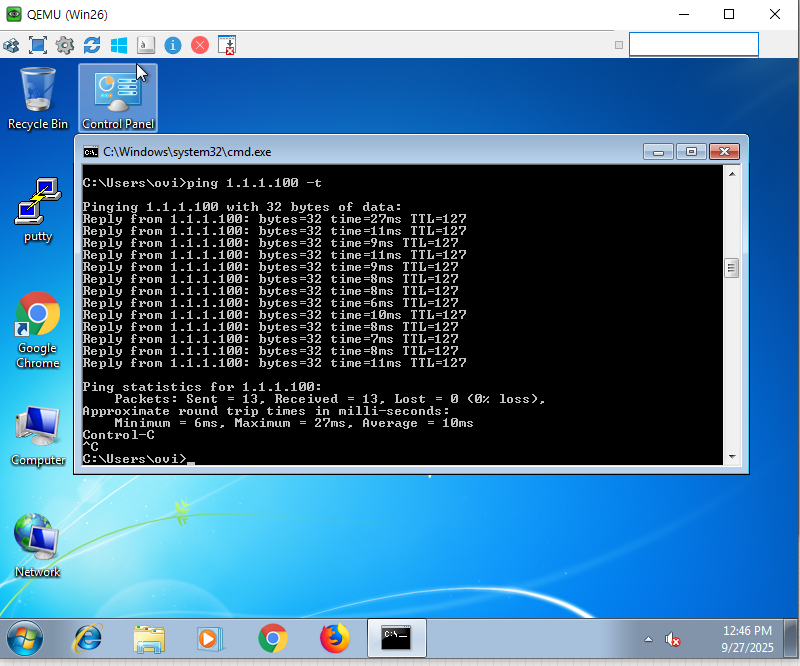Open the gear settings in QEMU toolbar

65,45
